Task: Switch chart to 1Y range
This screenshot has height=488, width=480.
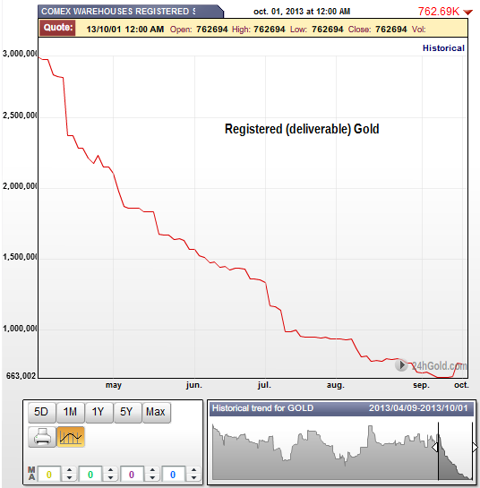Action: [99, 412]
